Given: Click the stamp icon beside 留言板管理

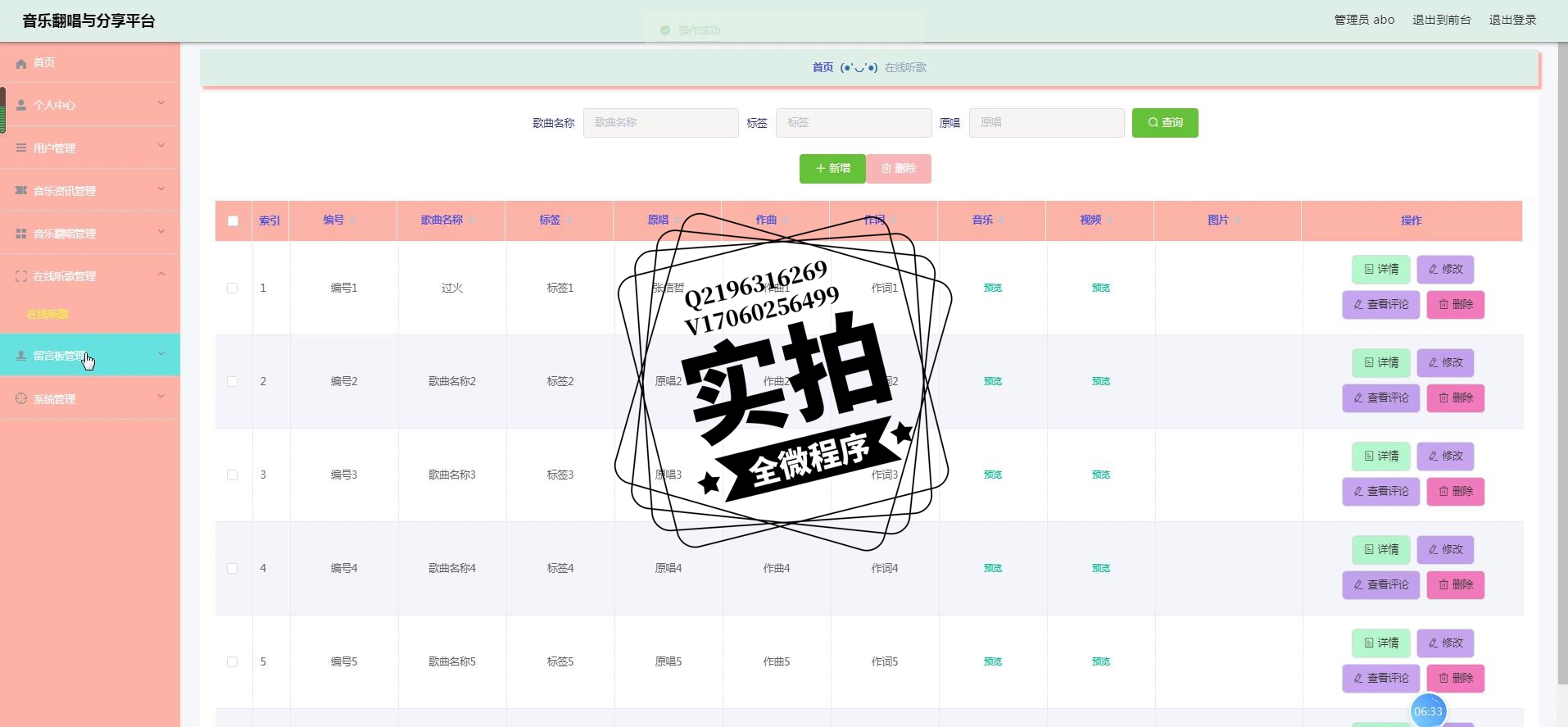Looking at the screenshot, I should [x=21, y=356].
